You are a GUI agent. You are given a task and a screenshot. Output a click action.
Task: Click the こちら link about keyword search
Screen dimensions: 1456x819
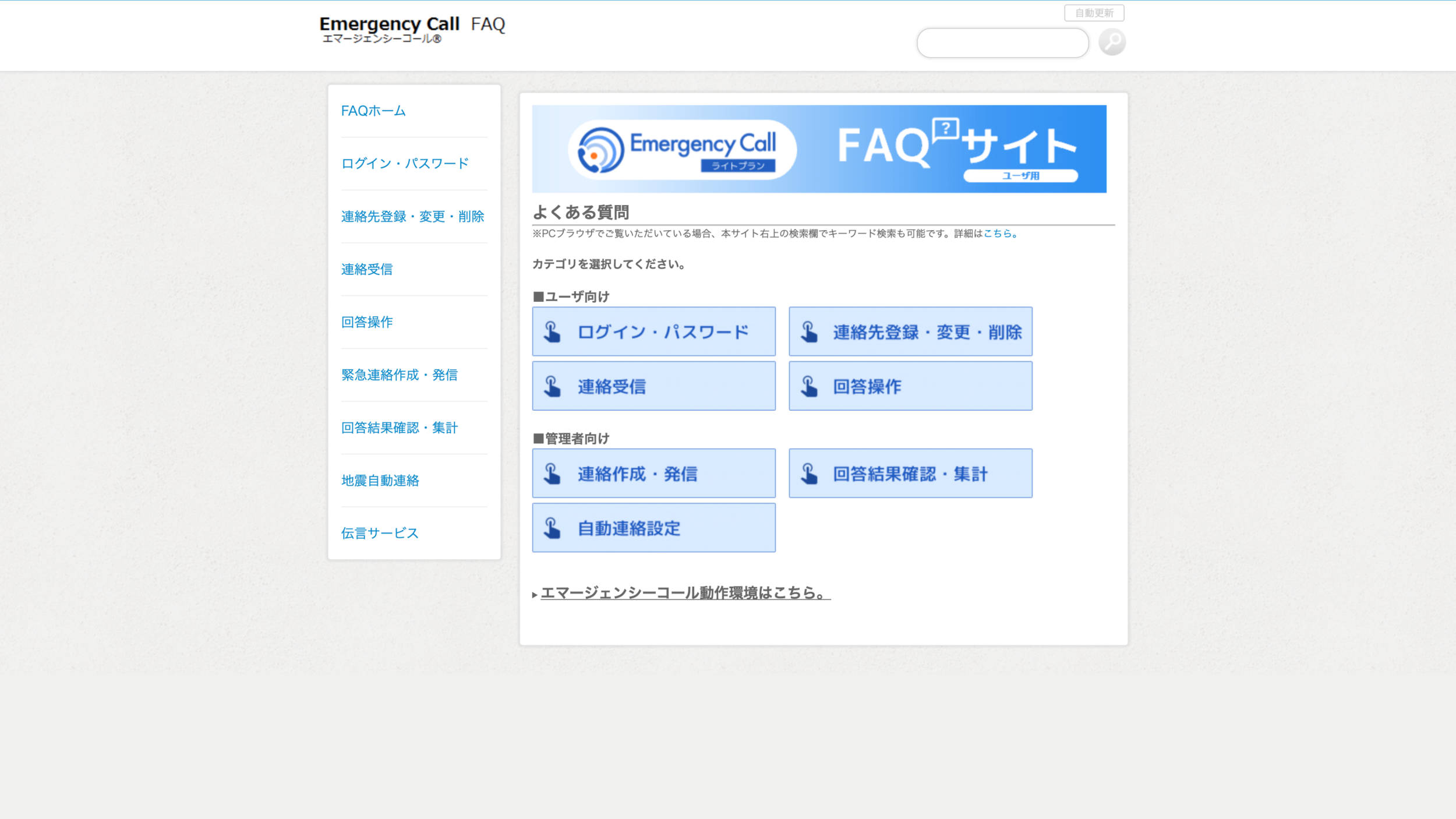(x=997, y=234)
